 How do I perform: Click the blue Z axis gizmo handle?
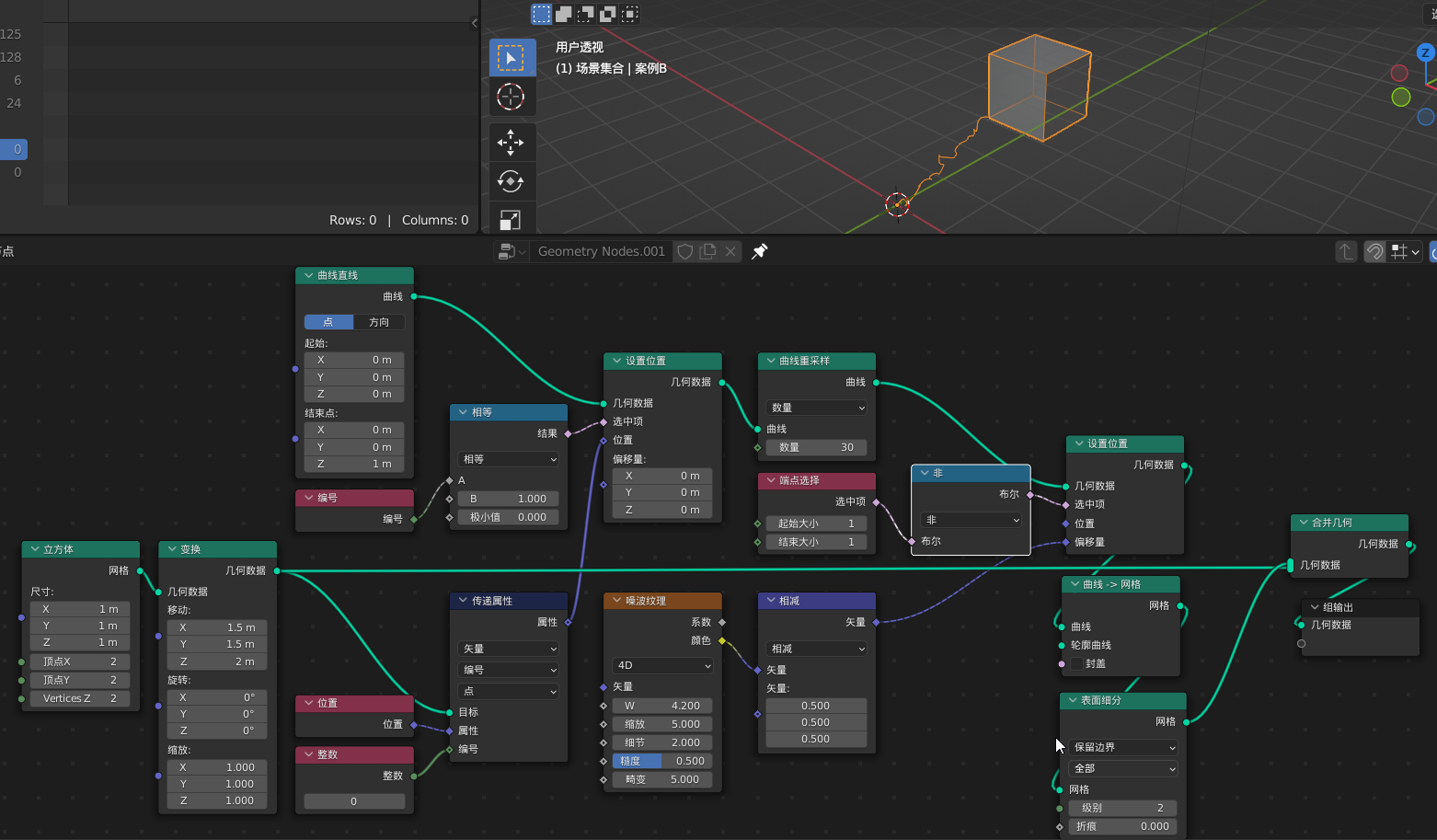1425,52
